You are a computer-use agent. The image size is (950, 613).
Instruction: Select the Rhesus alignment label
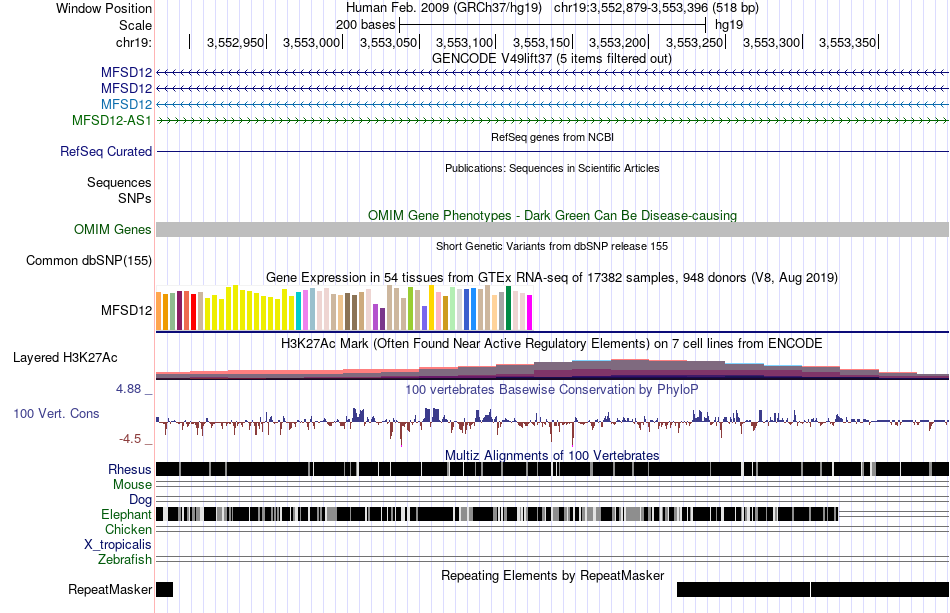[x=130, y=469]
